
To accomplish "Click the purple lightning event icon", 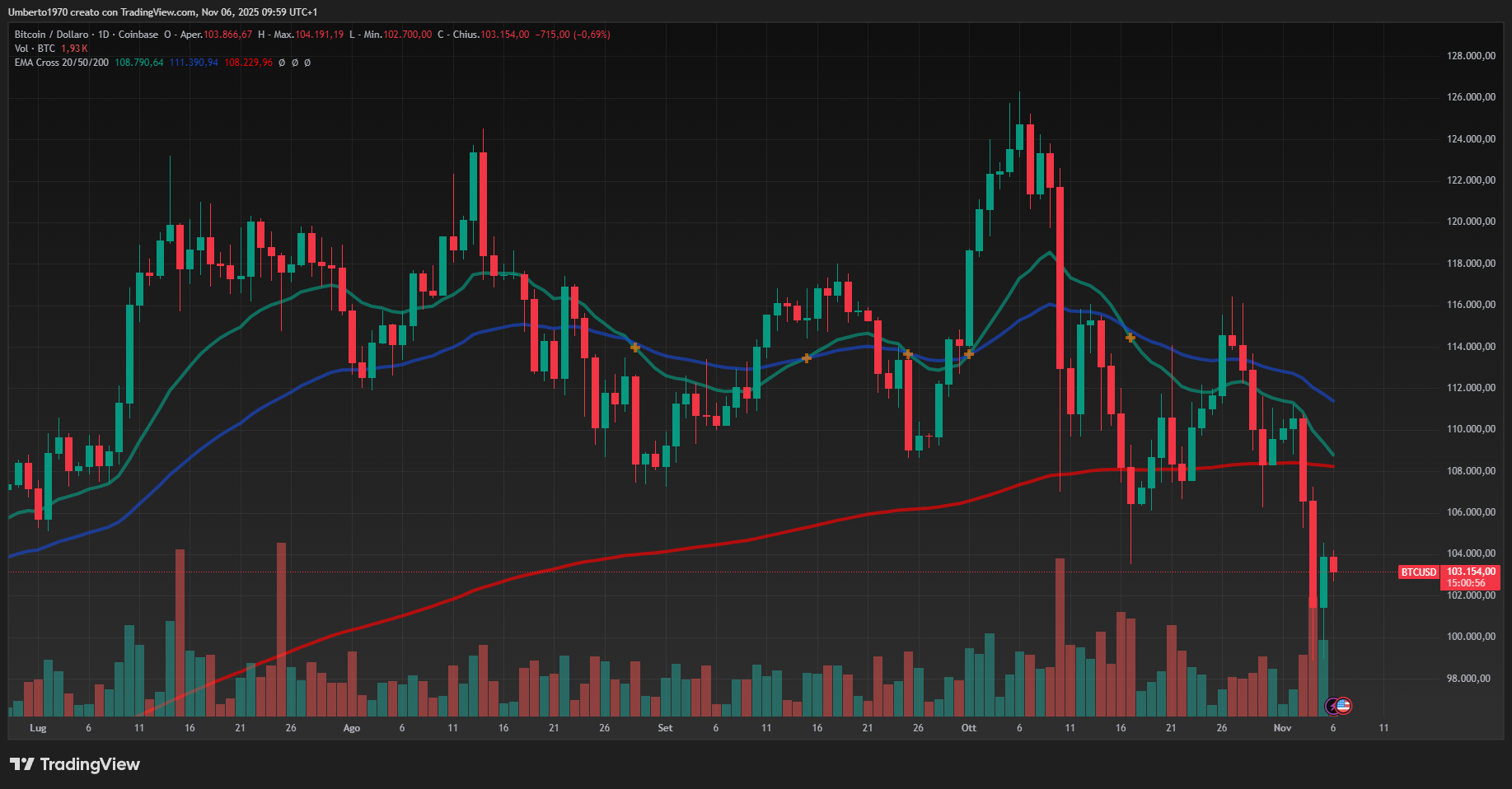I will [x=1332, y=706].
